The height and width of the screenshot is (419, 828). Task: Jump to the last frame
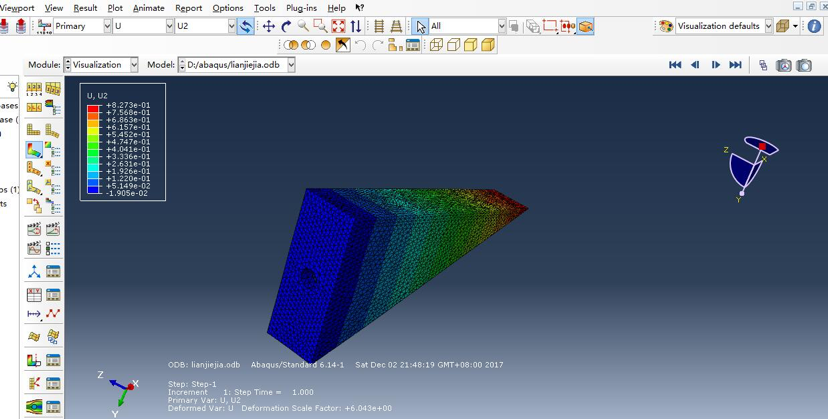(x=735, y=65)
